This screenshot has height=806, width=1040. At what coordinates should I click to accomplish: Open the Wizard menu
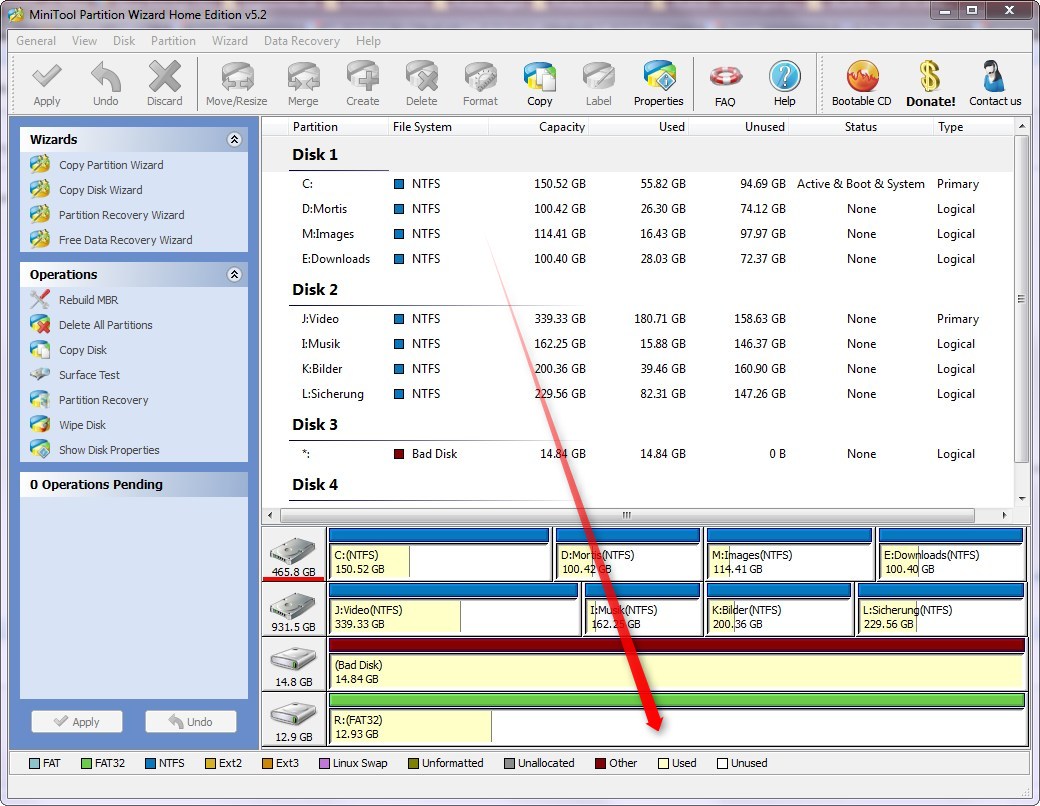[229, 40]
